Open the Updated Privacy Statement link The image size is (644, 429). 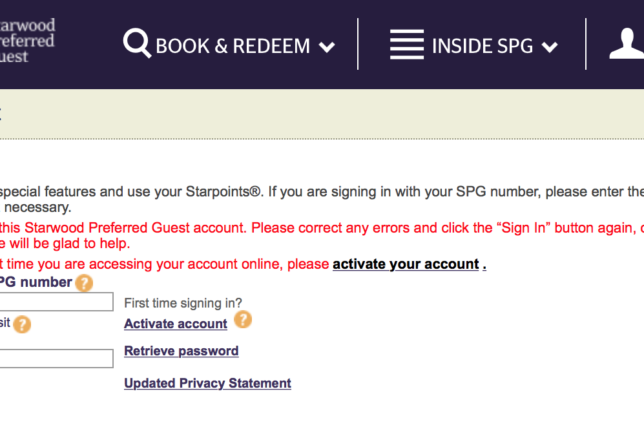207,383
